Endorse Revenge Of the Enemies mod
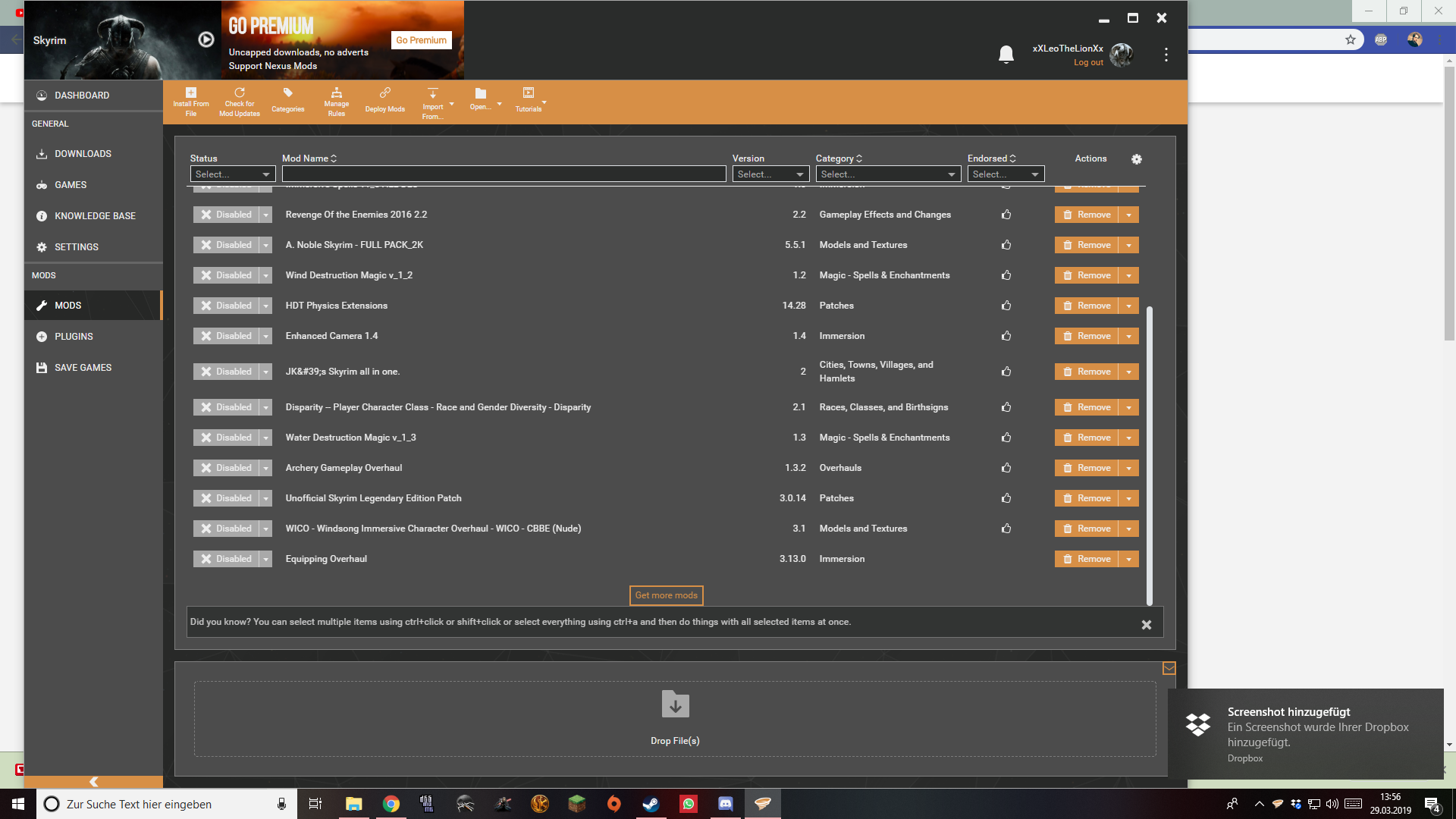Image resolution: width=1456 pixels, height=819 pixels. tap(1006, 215)
